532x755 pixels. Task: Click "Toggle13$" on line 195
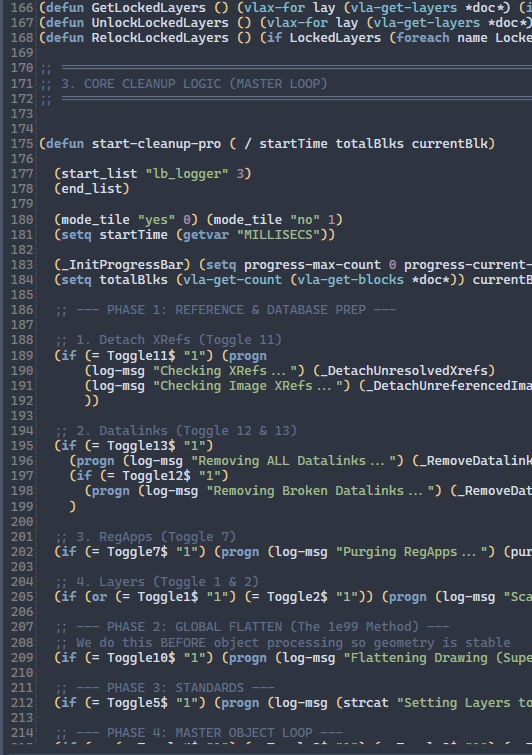[141, 445]
